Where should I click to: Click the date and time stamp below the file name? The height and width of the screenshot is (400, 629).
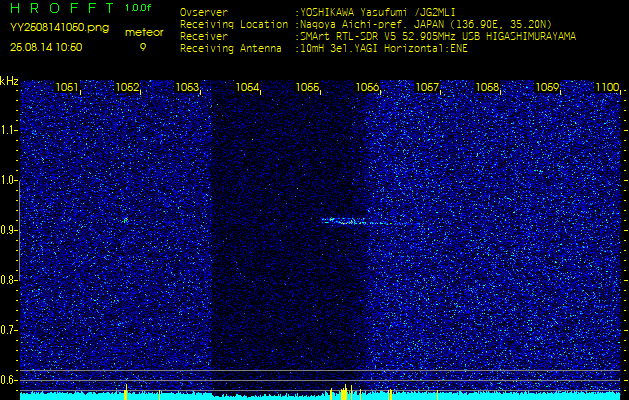pyautogui.click(x=46, y=47)
